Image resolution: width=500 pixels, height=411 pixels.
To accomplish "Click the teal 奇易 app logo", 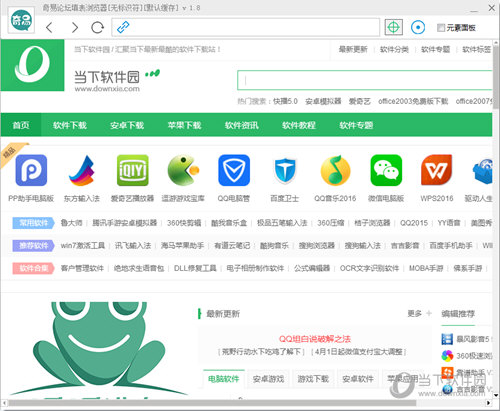I will tap(21, 21).
